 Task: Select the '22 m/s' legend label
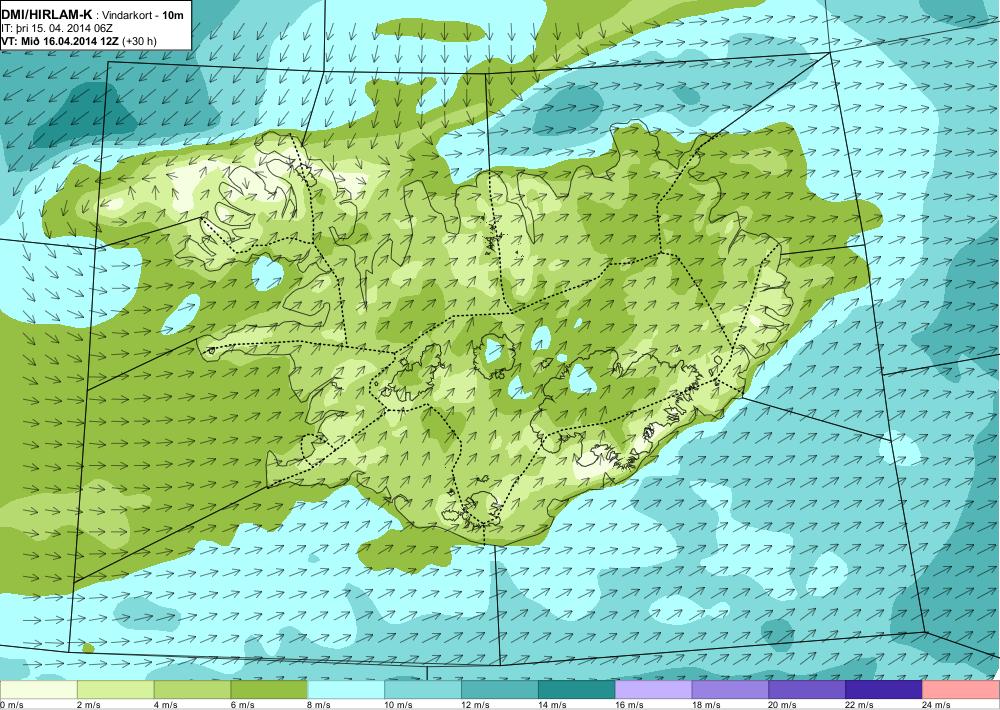click(x=860, y=704)
